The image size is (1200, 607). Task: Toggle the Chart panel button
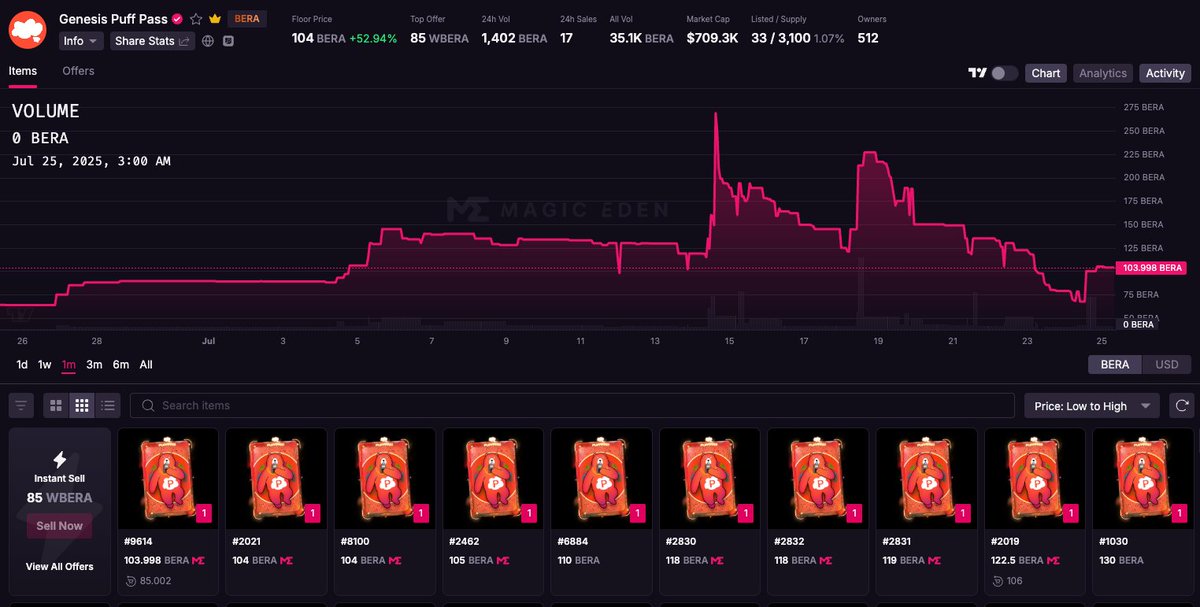pyautogui.click(x=1046, y=73)
